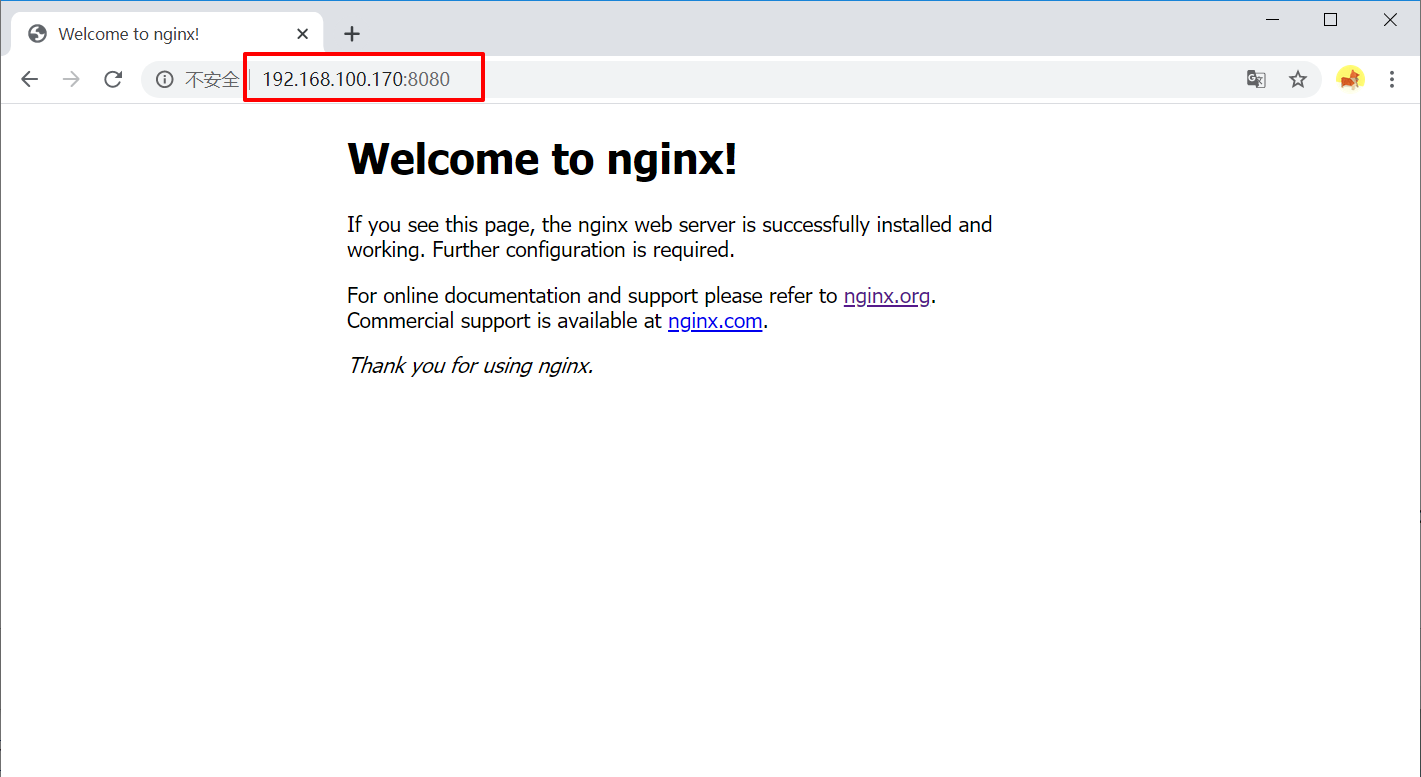Screen dimensions: 1421x777
Task: Go back with the browser back arrow
Action: click(x=29, y=80)
